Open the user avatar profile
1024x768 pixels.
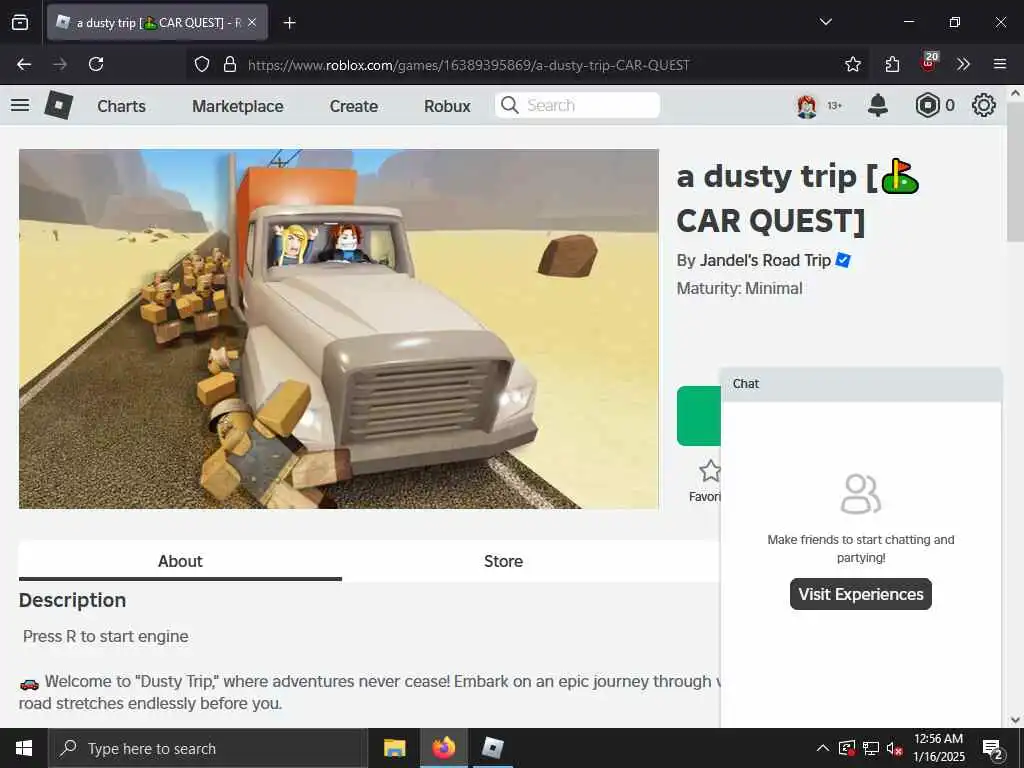point(807,106)
